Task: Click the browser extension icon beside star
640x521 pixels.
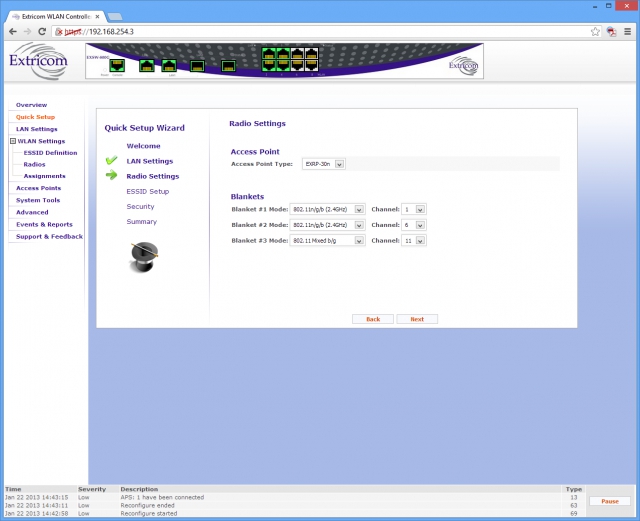Action: point(611,31)
